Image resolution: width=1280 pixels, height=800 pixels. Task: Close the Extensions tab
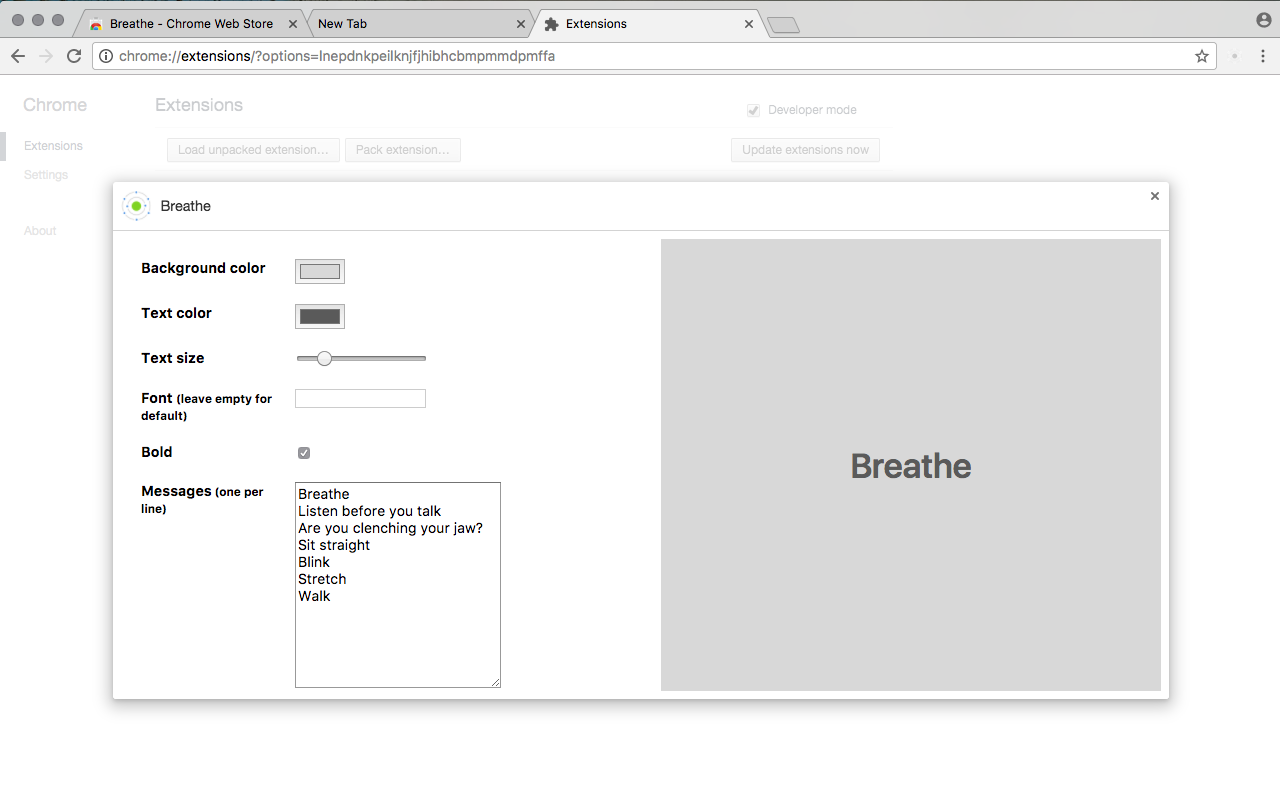(x=749, y=24)
